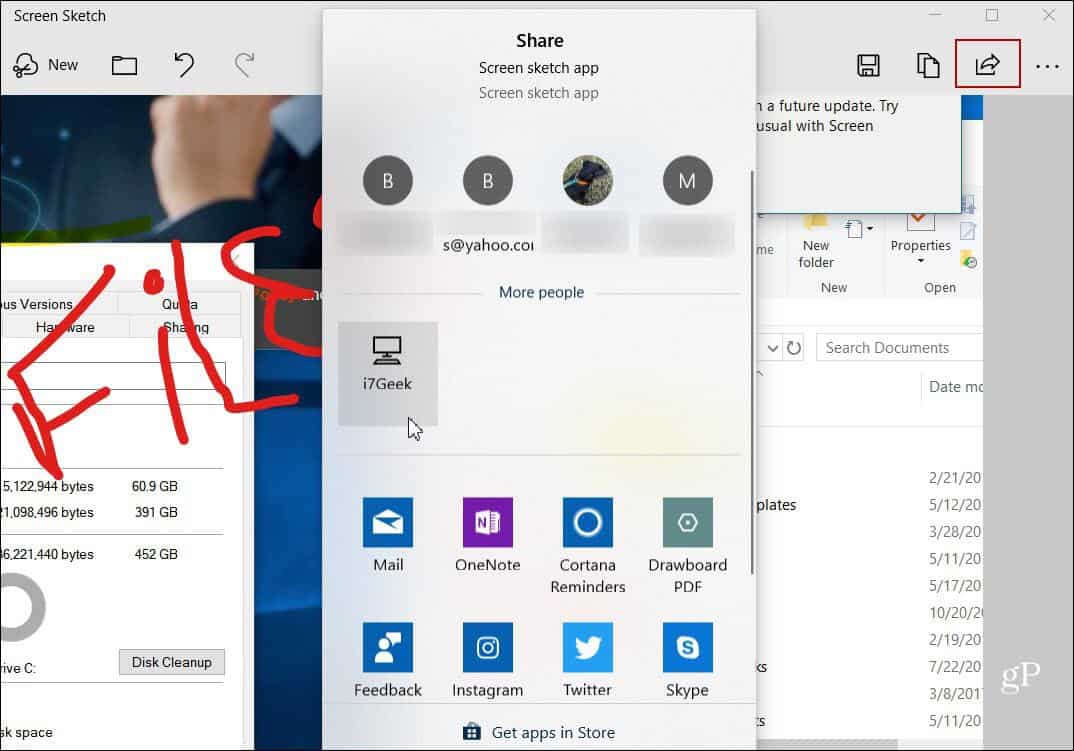1074x751 pixels.
Task: Share to Instagram
Action: click(x=488, y=660)
